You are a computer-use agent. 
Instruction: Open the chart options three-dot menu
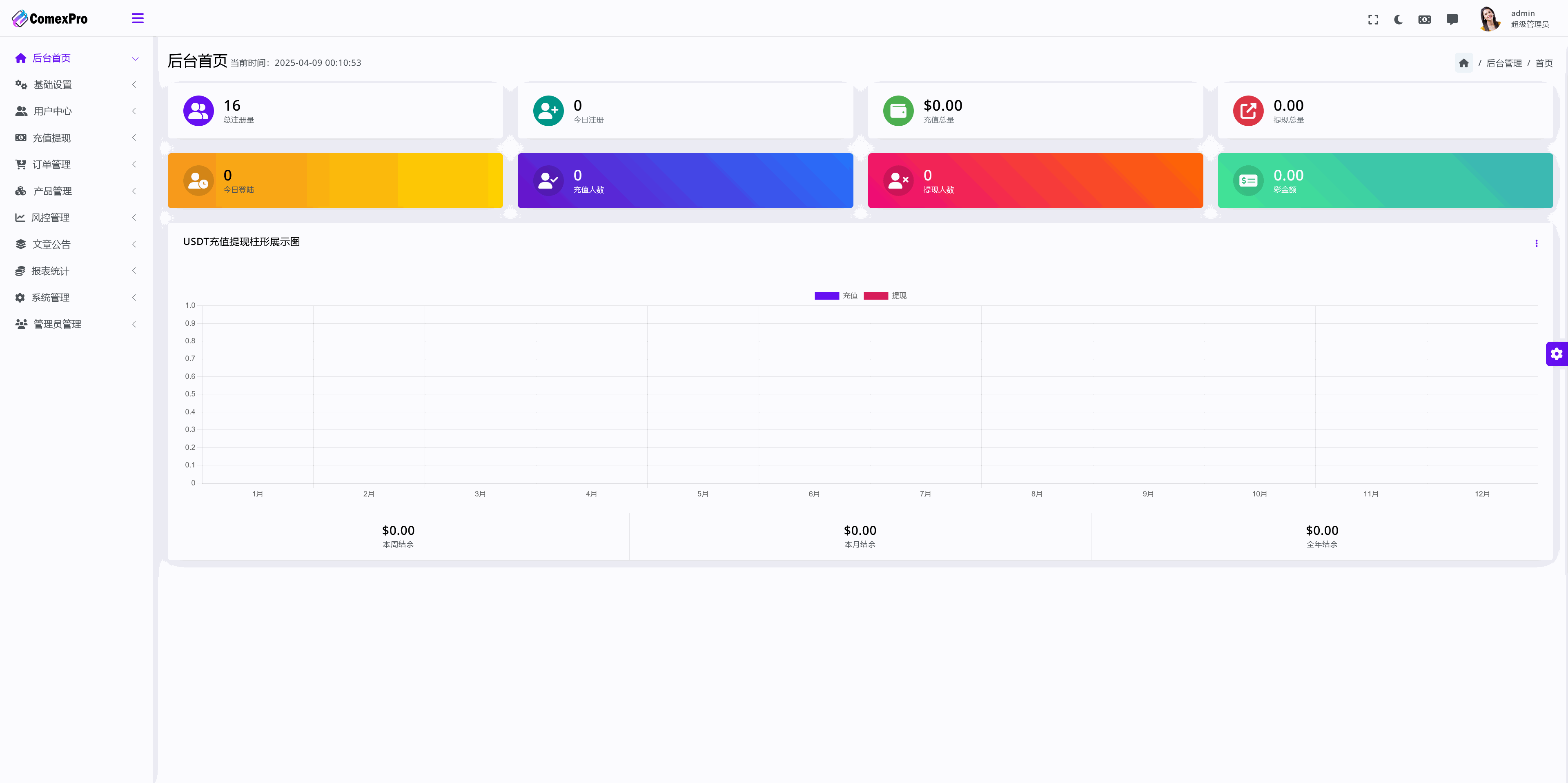[x=1536, y=242]
